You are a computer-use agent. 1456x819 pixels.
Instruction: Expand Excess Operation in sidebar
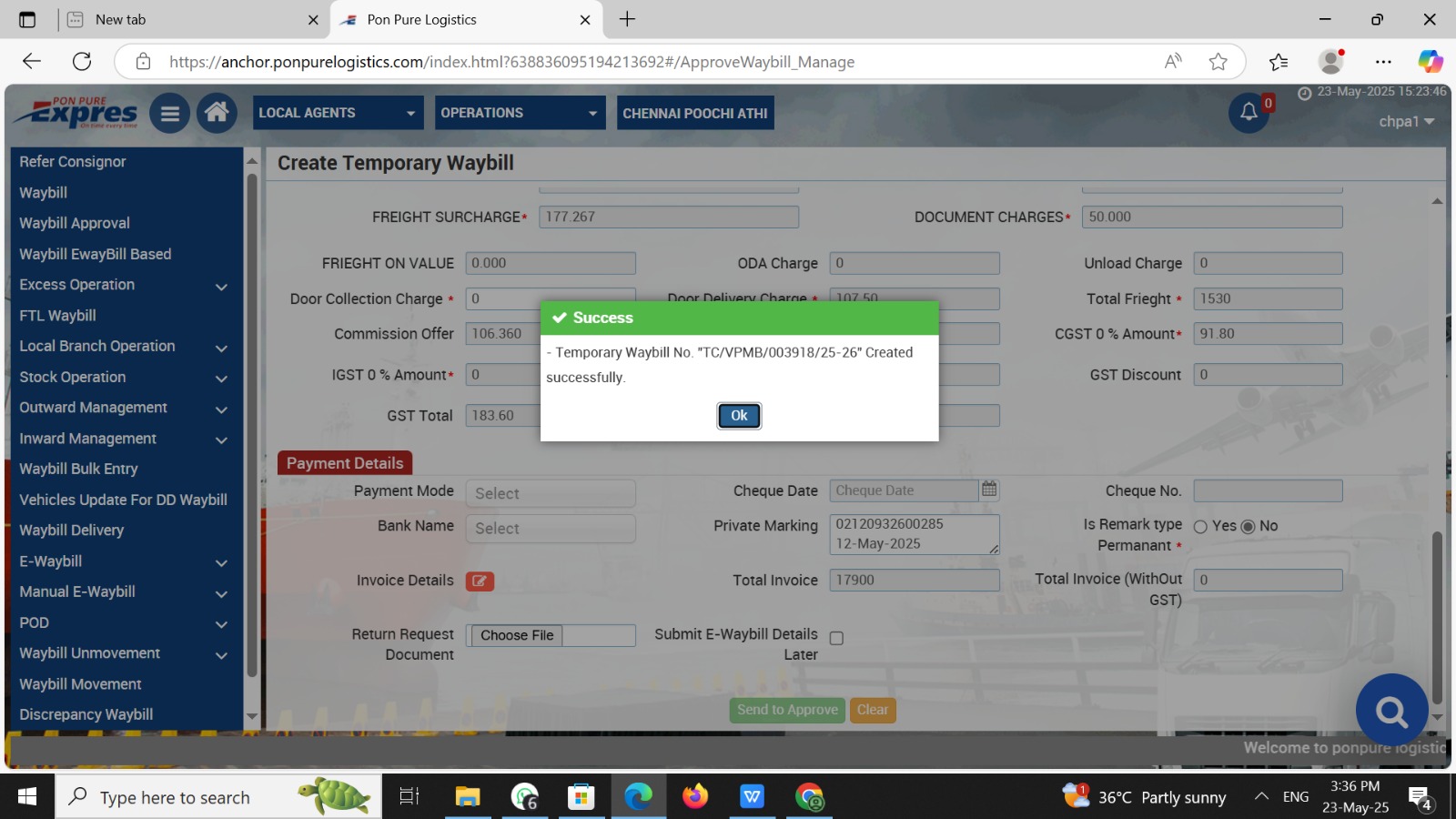pos(220,287)
